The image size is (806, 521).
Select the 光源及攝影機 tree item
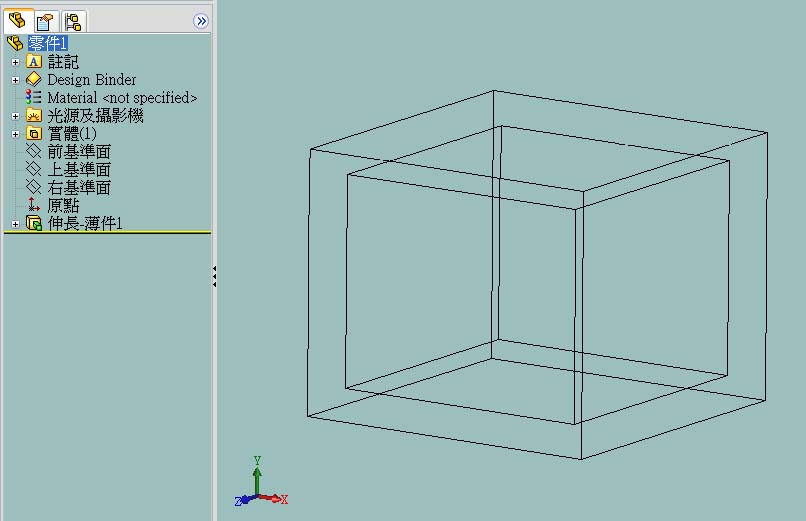point(95,116)
